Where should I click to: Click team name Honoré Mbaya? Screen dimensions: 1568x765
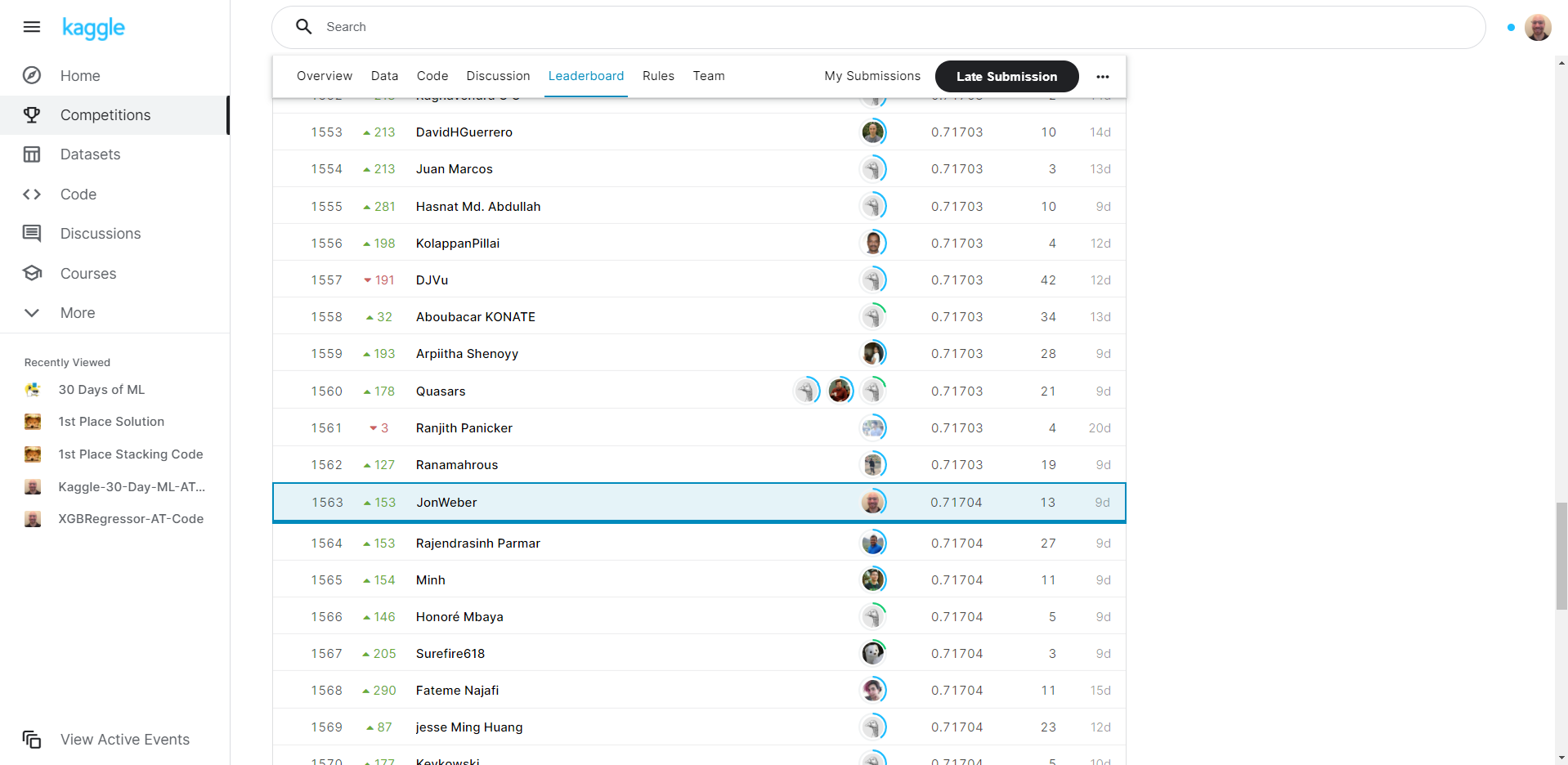pos(459,617)
